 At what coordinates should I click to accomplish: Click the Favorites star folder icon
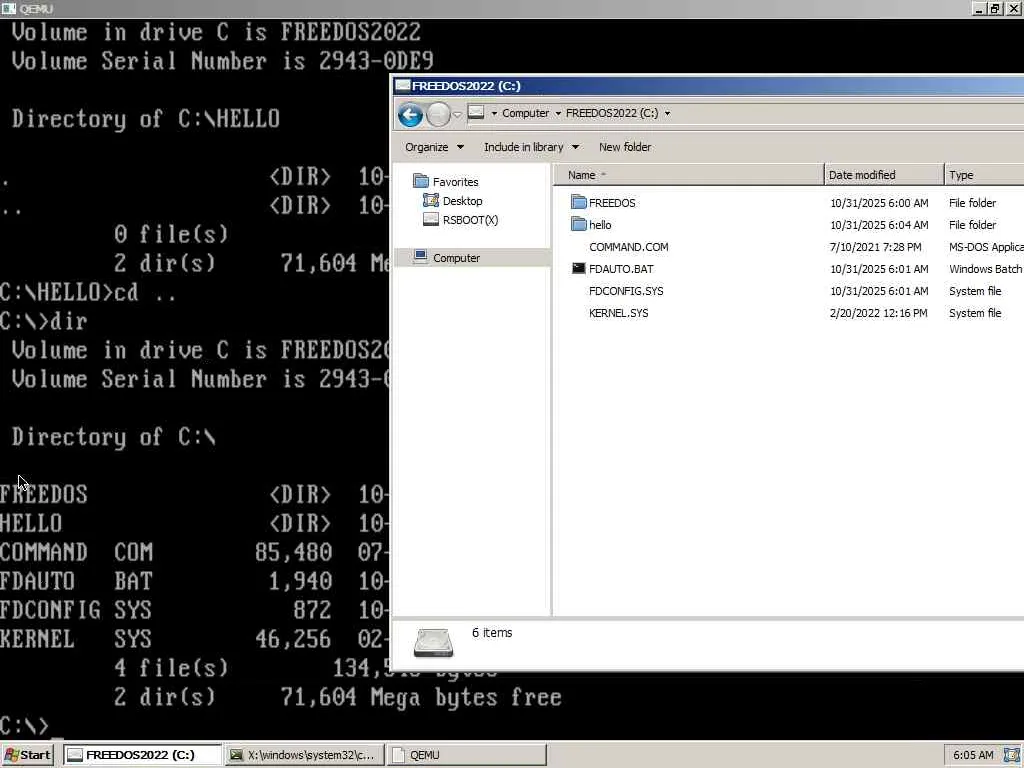(421, 181)
